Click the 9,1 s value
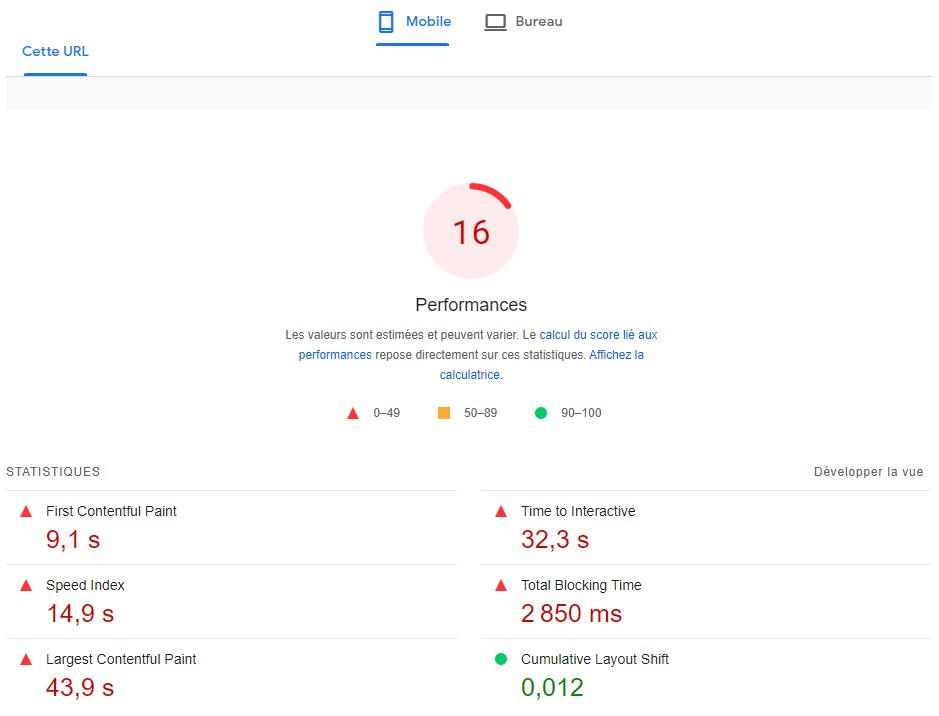Image resolution: width=939 pixels, height=716 pixels. point(73,540)
